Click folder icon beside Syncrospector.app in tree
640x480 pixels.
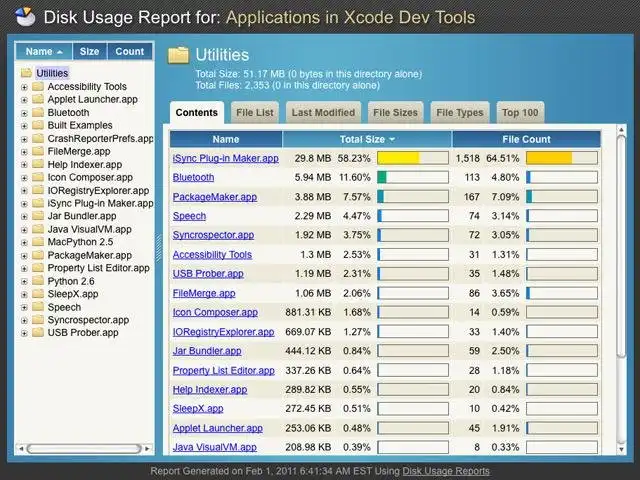click(38, 320)
